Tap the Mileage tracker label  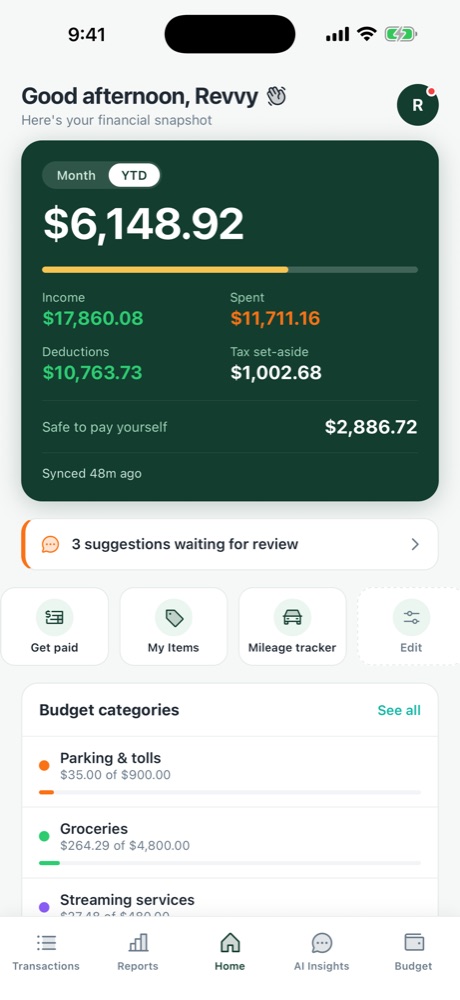click(292, 648)
